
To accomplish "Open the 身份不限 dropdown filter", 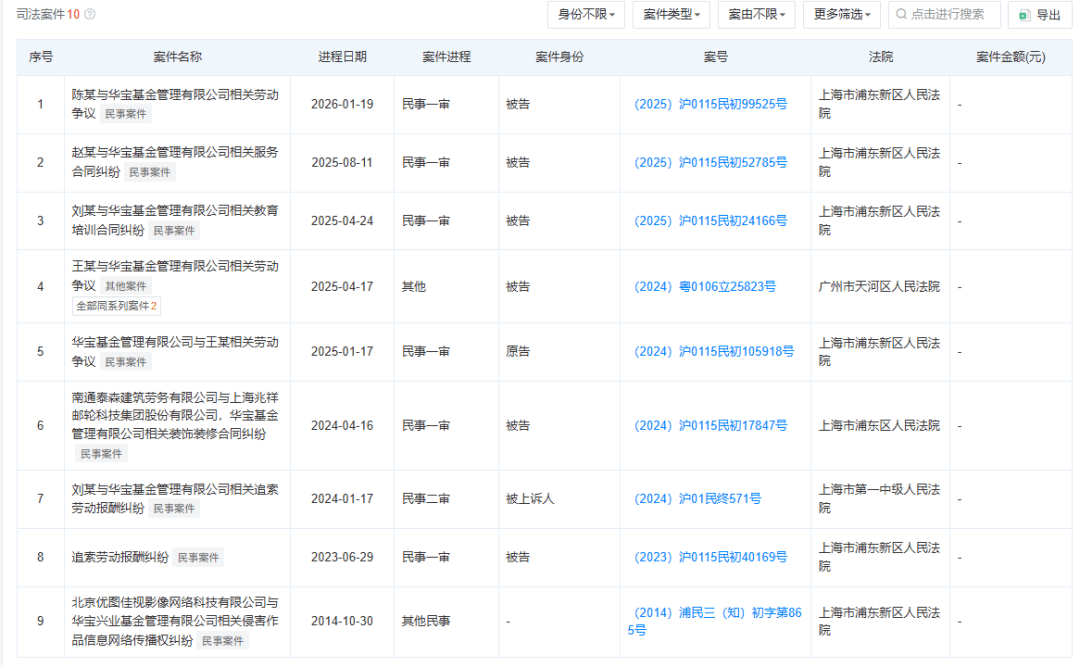I will click(x=585, y=15).
